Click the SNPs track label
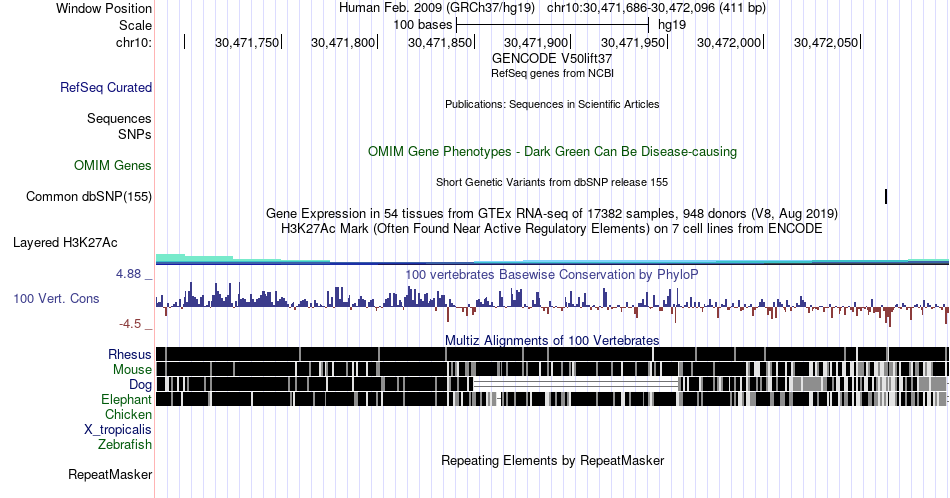 pyautogui.click(x=135, y=134)
